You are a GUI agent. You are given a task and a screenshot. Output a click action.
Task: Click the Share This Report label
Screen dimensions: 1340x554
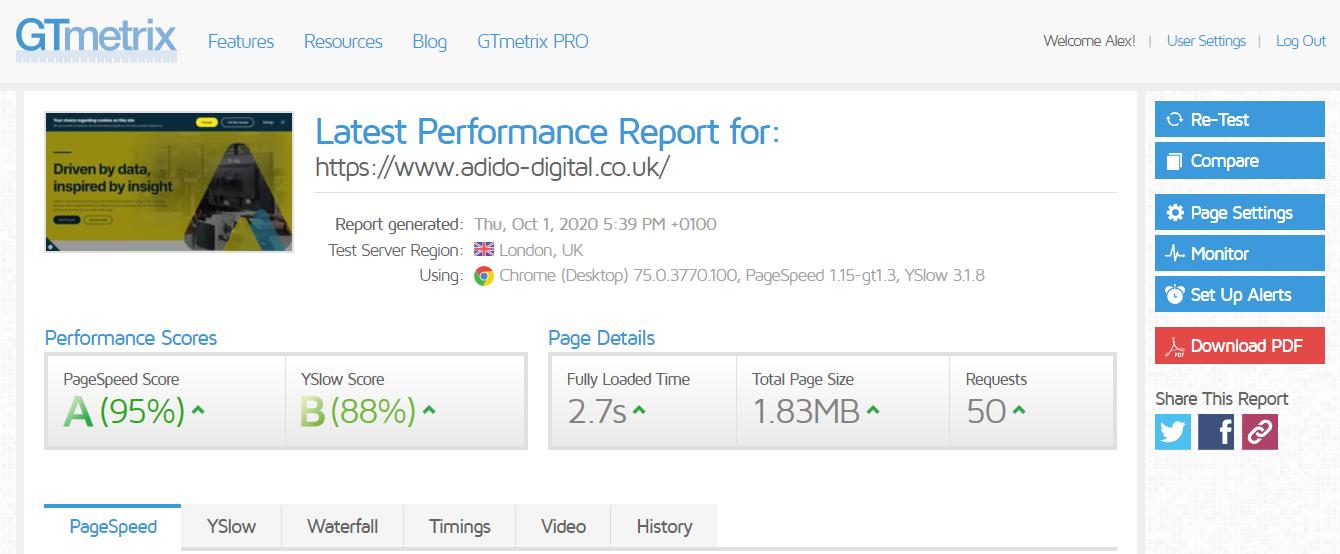(x=1221, y=399)
